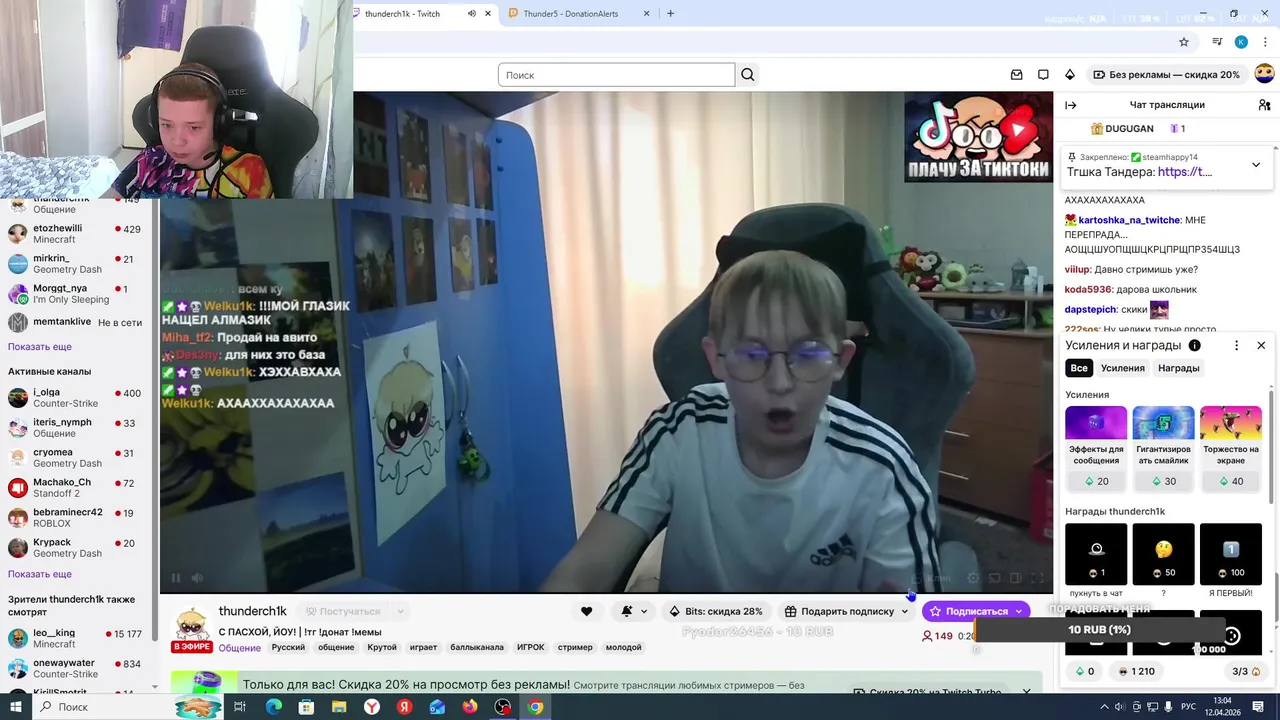Mute the thunderch1k Twitch tab audio
Screen dimensions: 1280x720
(x=471, y=14)
